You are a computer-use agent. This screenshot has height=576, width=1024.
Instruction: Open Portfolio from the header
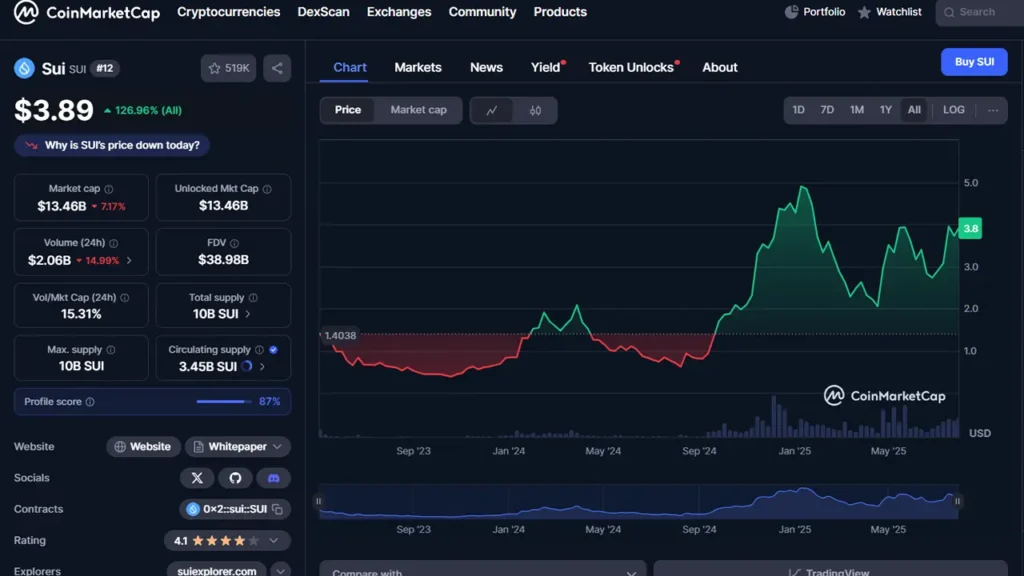815,12
